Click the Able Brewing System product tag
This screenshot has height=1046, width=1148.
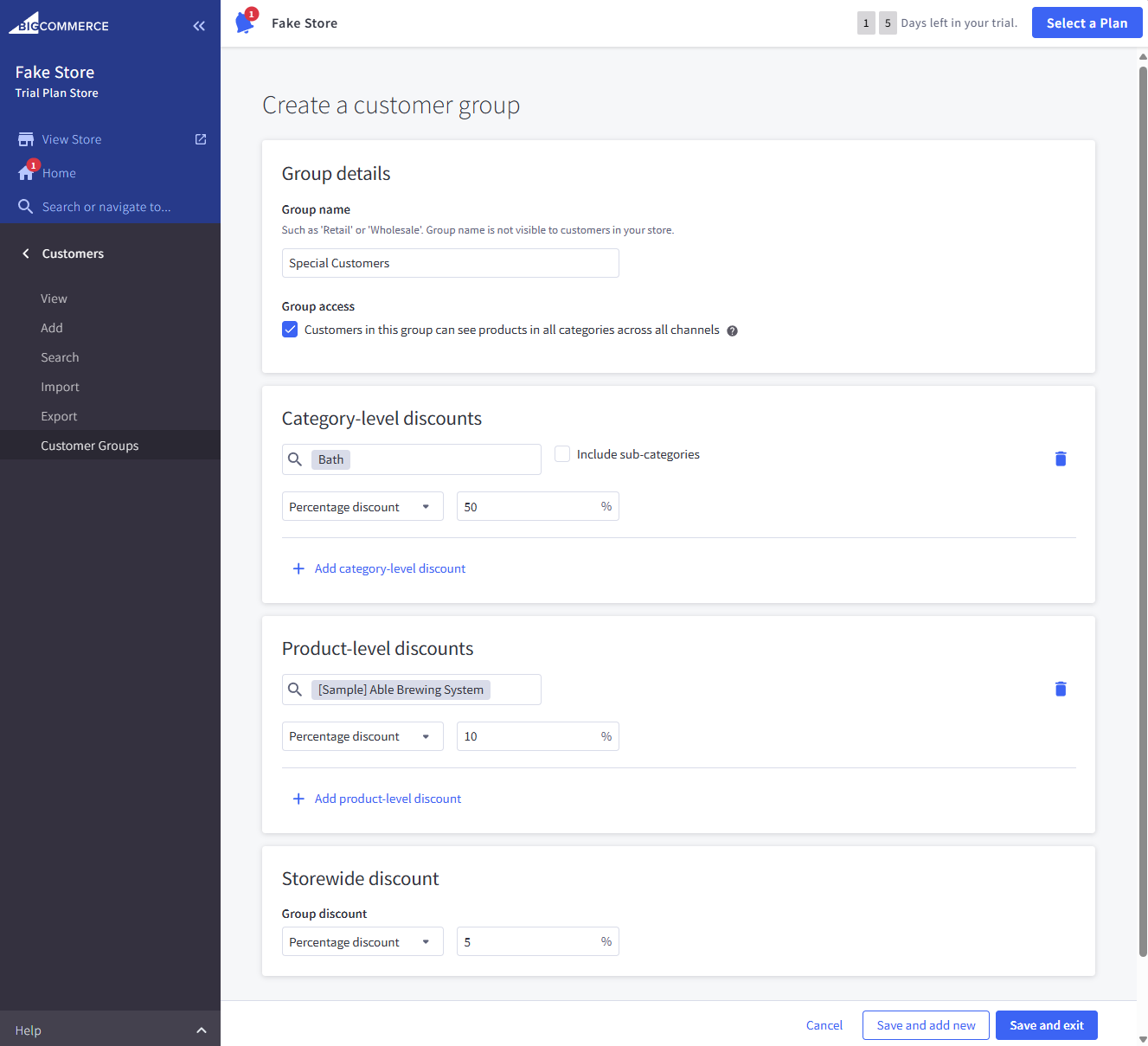401,690
